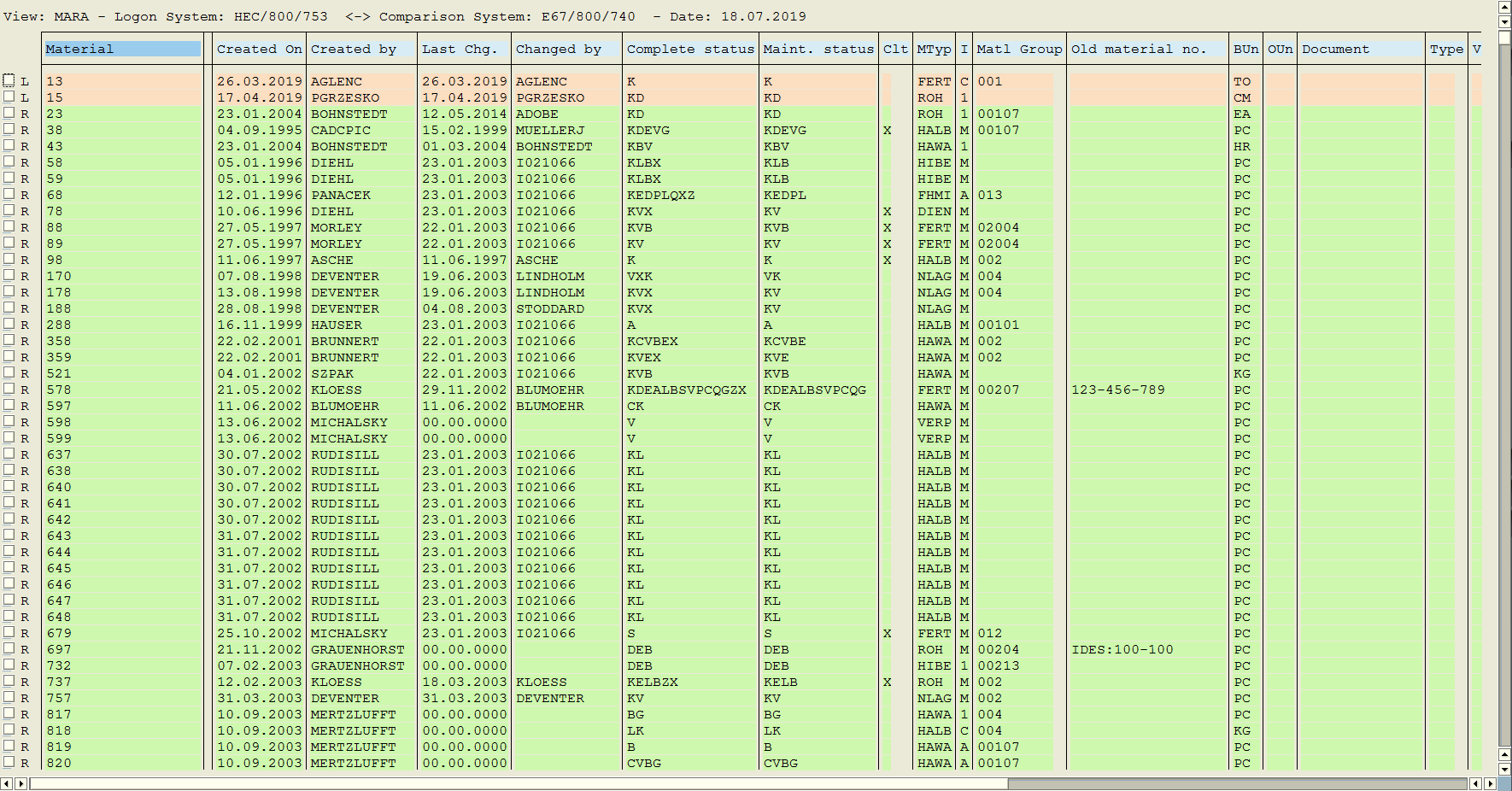Enable the checkbox for material 288

click(x=9, y=324)
